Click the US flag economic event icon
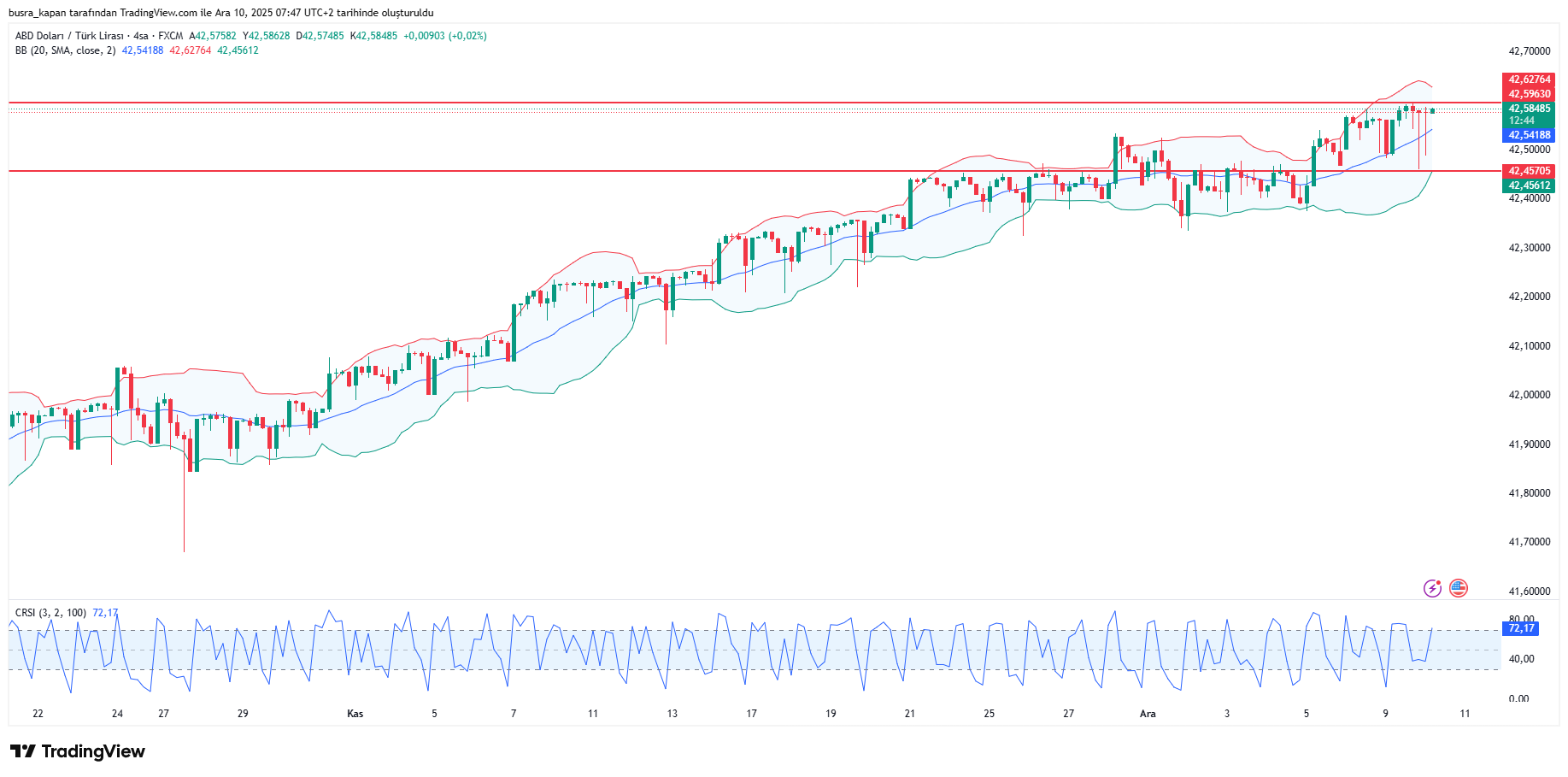The height and width of the screenshot is (777, 1568). (1459, 588)
